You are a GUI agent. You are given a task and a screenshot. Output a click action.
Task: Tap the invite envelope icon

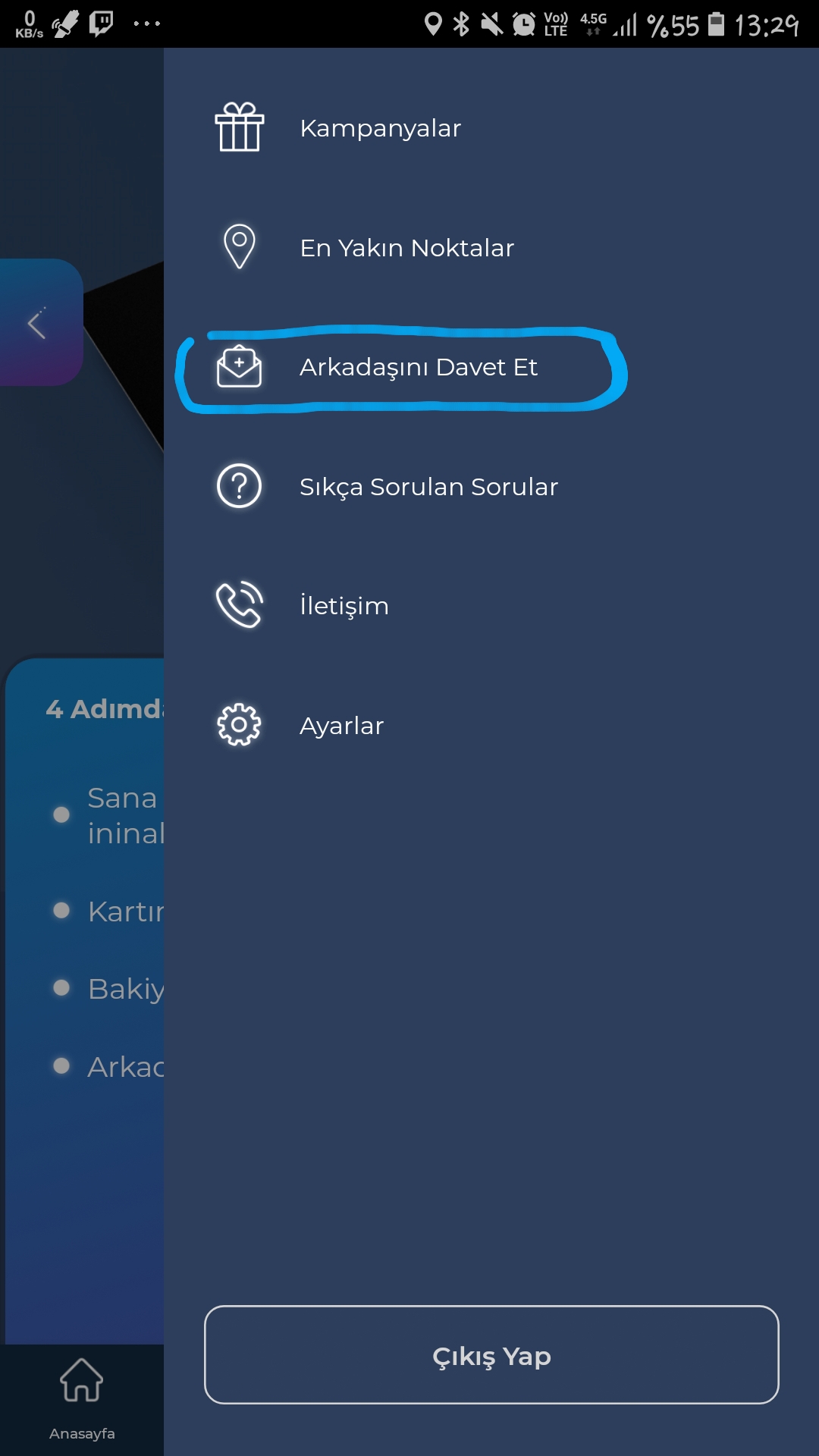coord(240,367)
